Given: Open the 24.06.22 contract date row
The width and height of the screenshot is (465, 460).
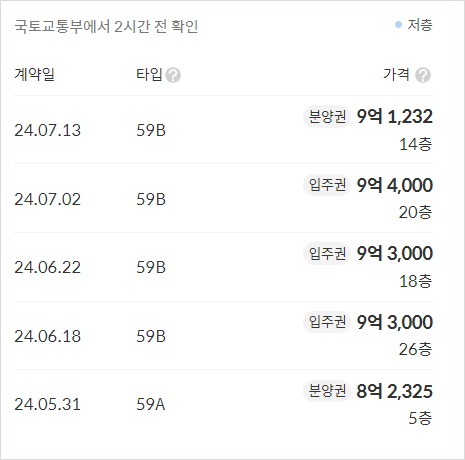Looking at the screenshot, I should click(223, 267).
